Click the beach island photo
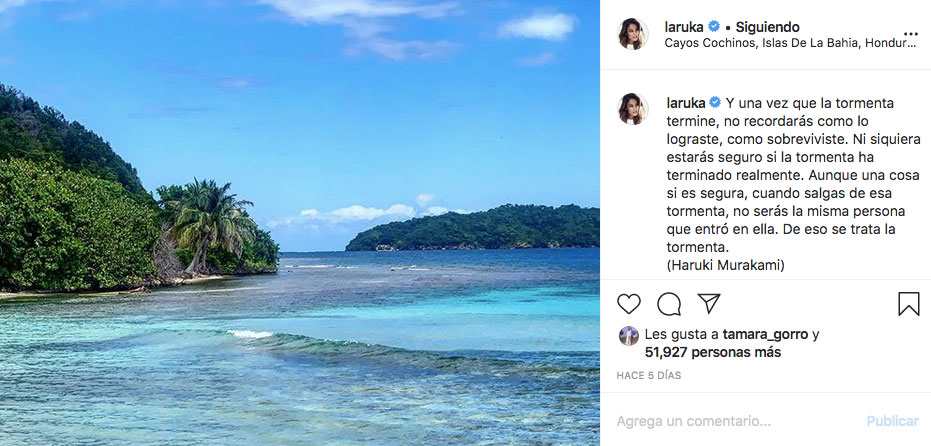931x446 pixels. 300,223
